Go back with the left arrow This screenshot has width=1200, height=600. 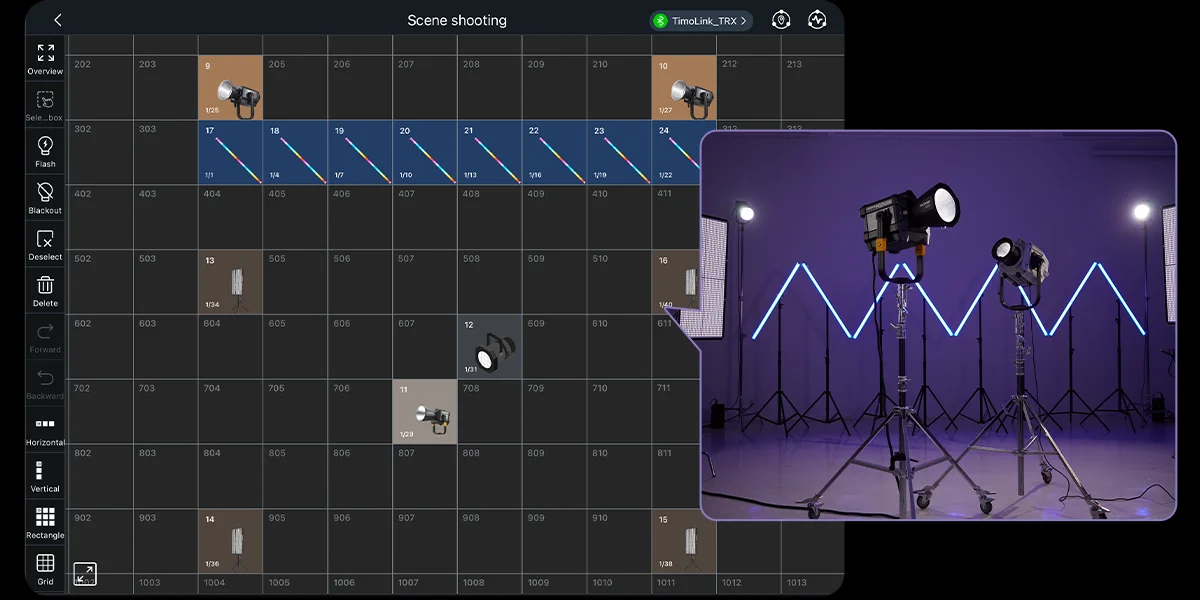(x=58, y=21)
